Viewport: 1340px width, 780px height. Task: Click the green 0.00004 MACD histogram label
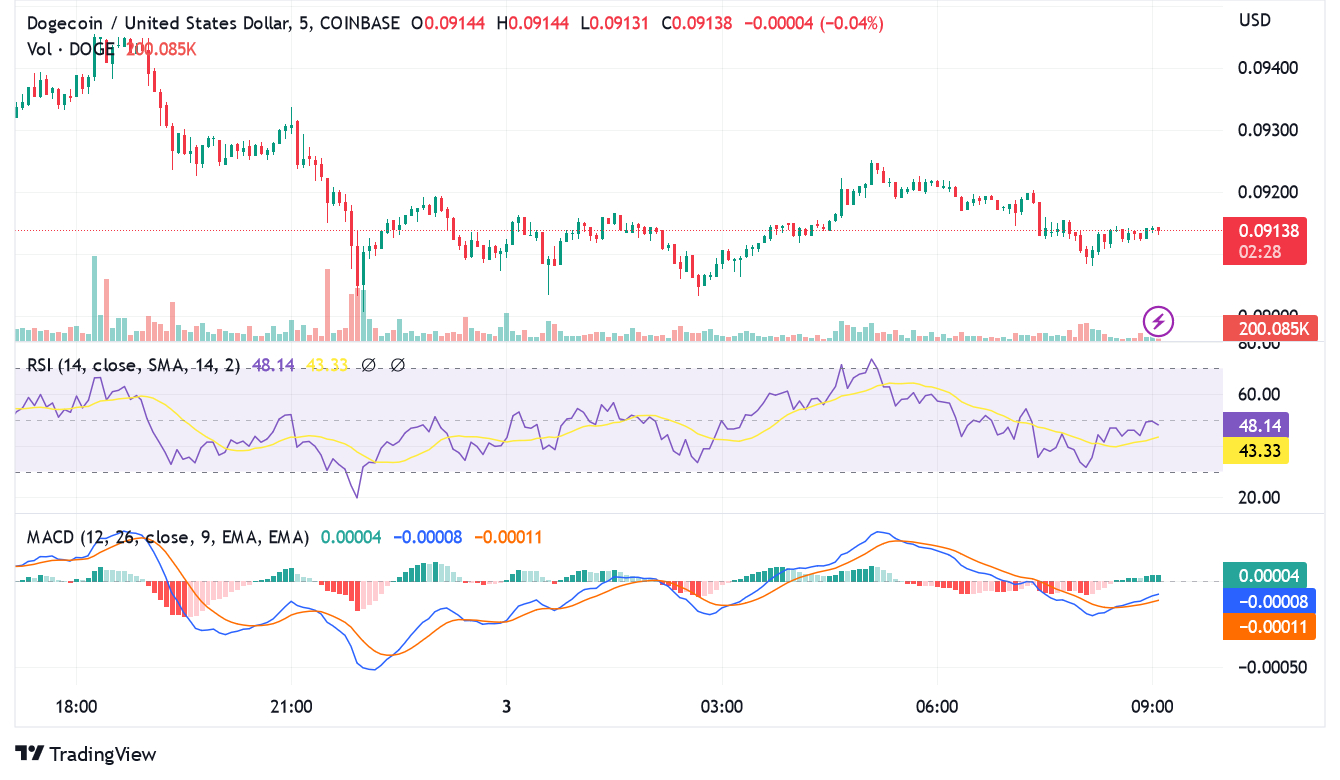click(1266, 575)
